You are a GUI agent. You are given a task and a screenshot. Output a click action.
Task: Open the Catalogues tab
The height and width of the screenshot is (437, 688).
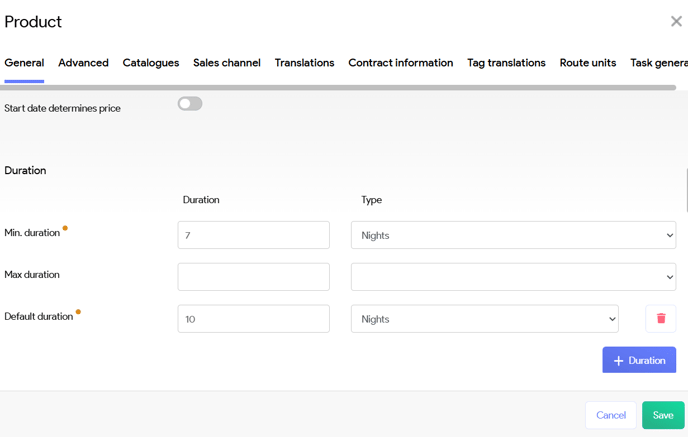[x=151, y=63]
